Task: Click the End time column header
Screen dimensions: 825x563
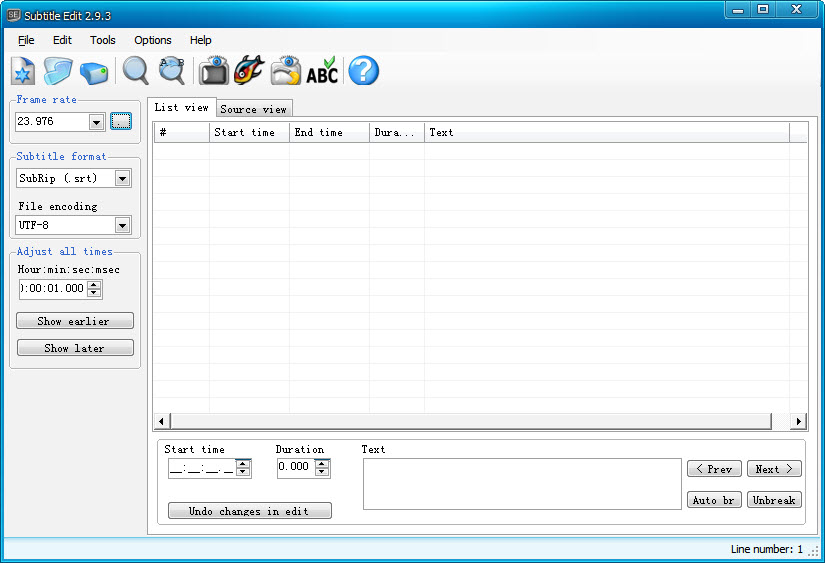Action: click(329, 133)
